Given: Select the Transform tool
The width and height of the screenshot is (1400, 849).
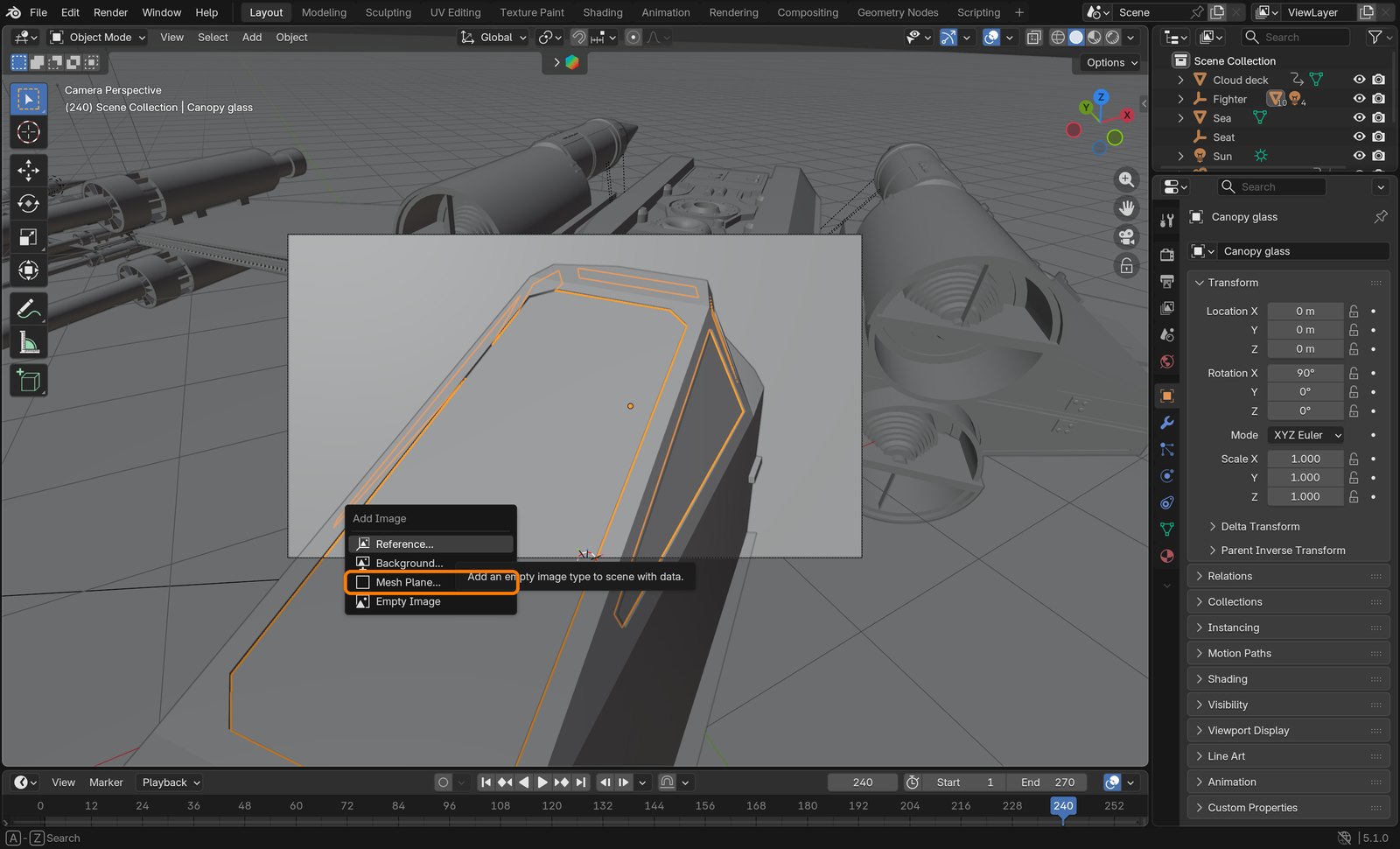Looking at the screenshot, I should [x=28, y=270].
